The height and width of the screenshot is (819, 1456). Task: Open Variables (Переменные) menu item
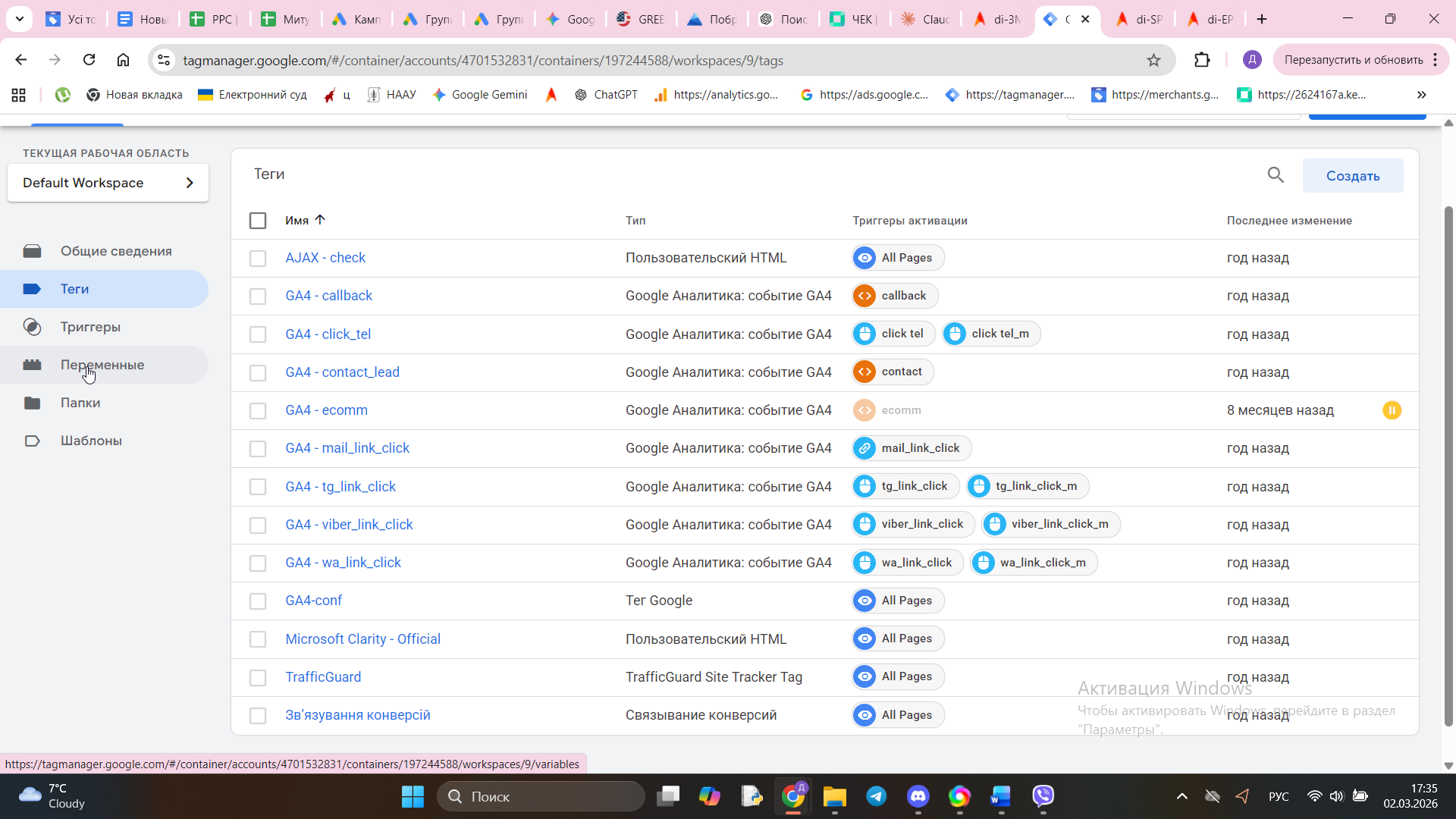(x=102, y=365)
